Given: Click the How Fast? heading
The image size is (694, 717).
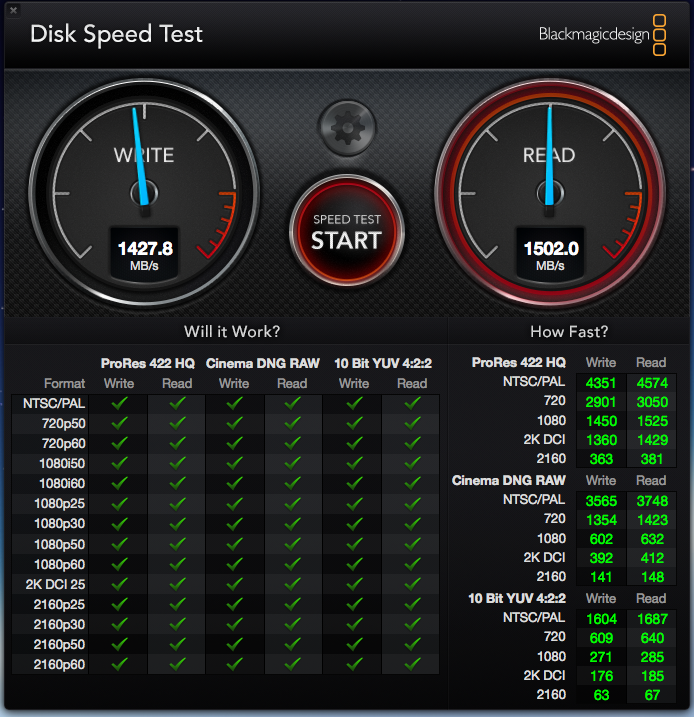Looking at the screenshot, I should pos(569,332).
